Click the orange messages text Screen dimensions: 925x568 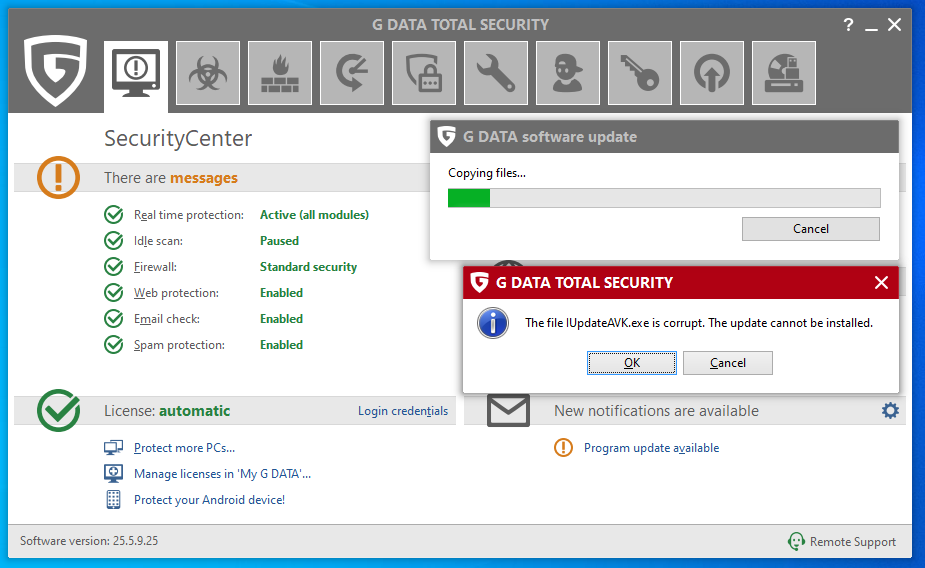point(204,178)
